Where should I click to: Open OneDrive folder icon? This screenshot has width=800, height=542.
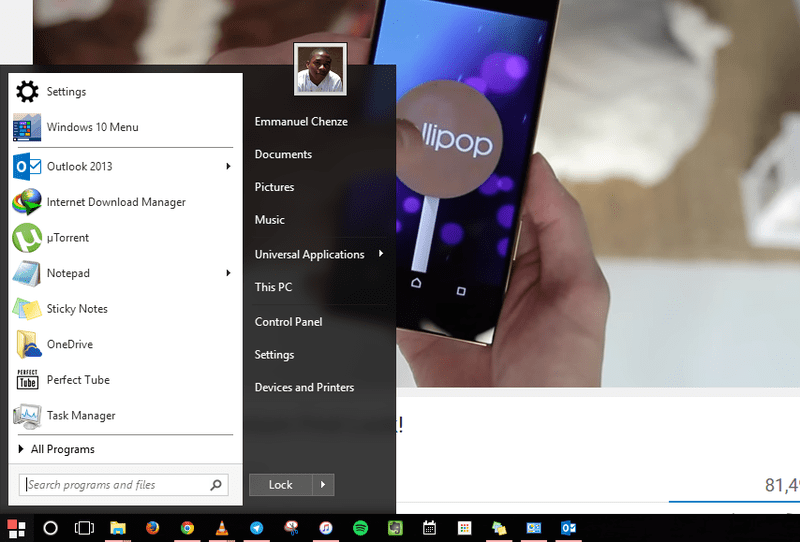tap(29, 344)
